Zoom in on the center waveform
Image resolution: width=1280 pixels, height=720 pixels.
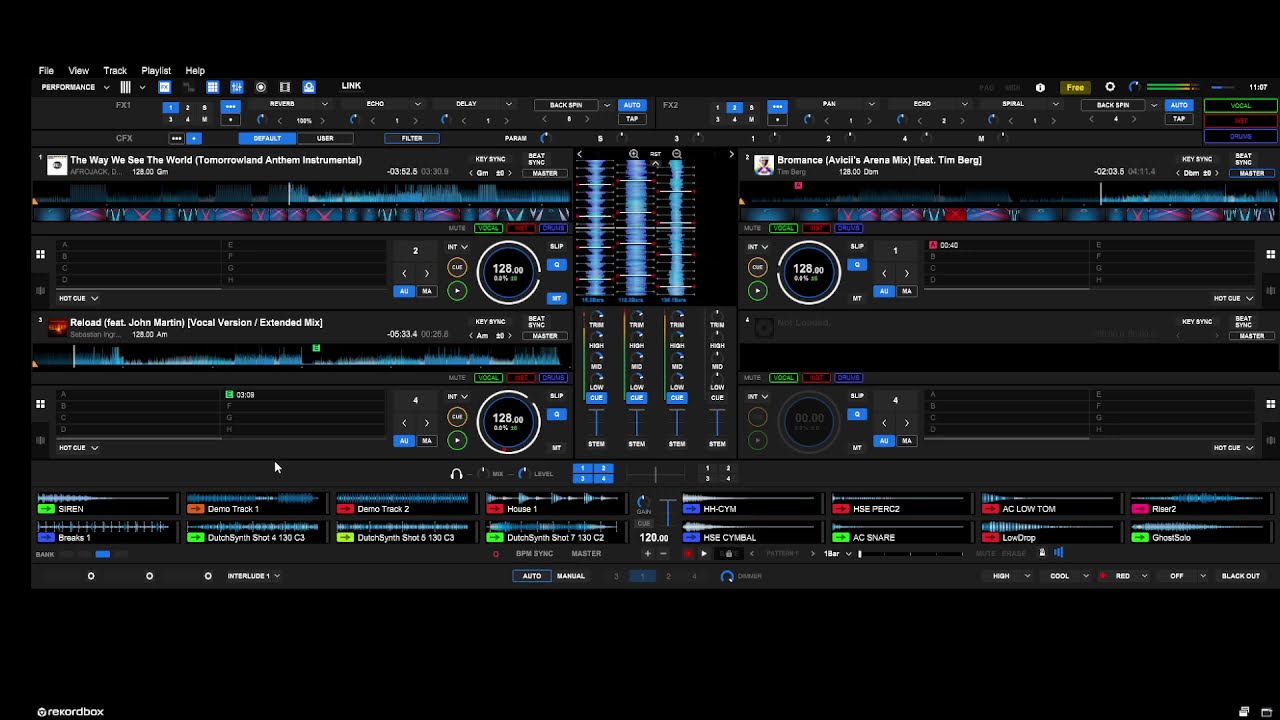[634, 154]
